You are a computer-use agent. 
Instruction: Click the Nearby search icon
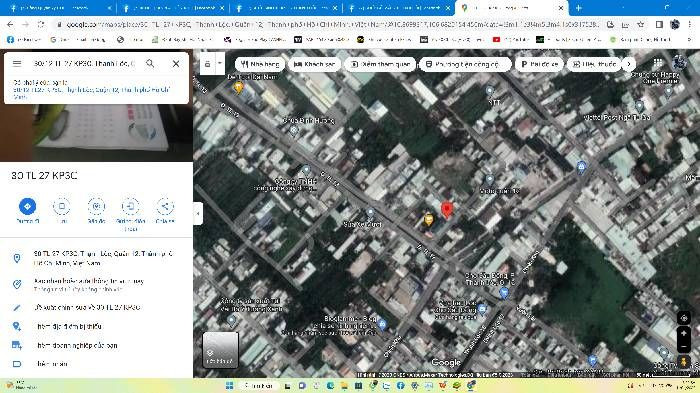pos(96,206)
